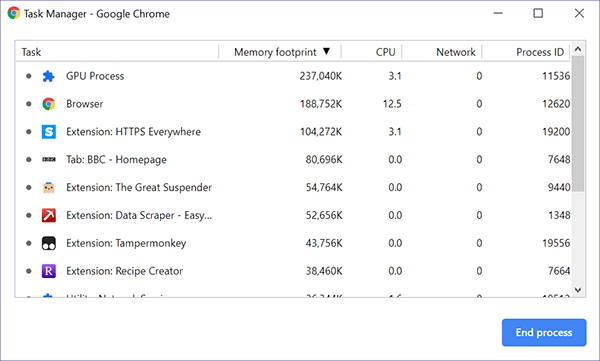Click the Chrome logo in the title bar

point(14,13)
